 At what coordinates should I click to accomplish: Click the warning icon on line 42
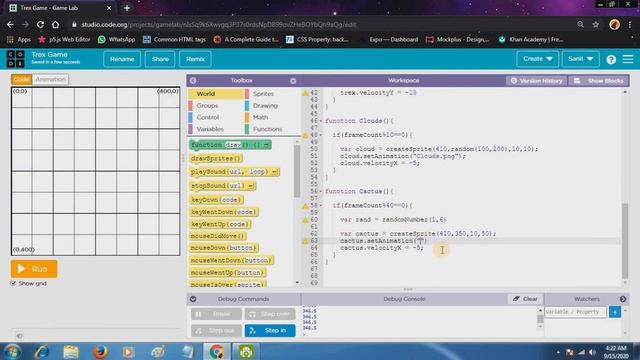click(305, 93)
